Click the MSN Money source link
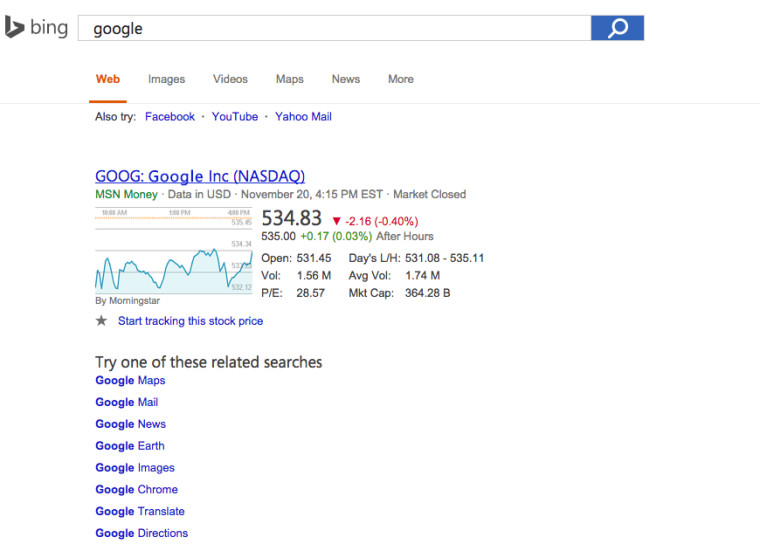The image size is (760, 544). coord(126,194)
